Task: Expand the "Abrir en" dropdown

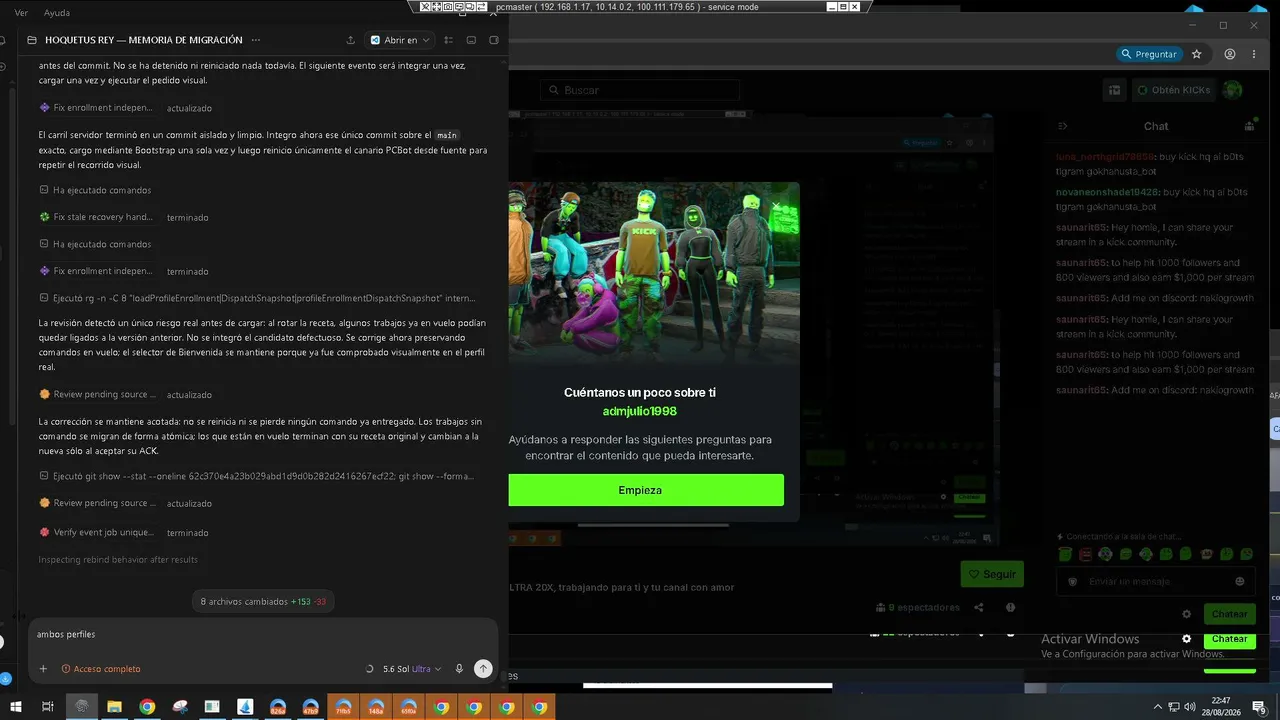Action: coord(400,40)
